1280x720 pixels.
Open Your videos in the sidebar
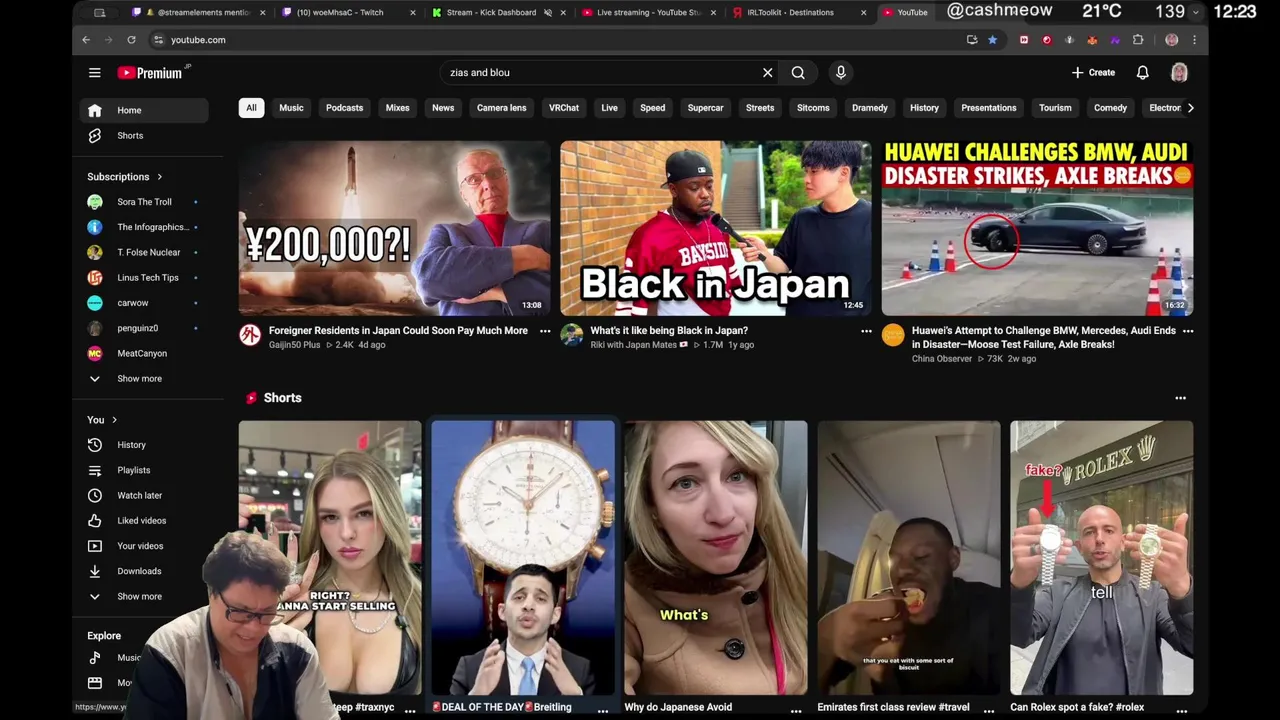[144, 546]
